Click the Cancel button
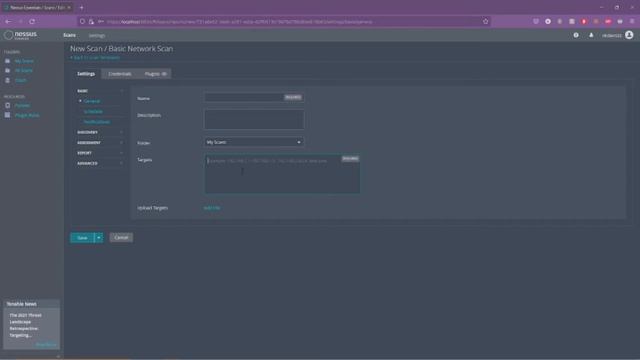 pyautogui.click(x=121, y=238)
